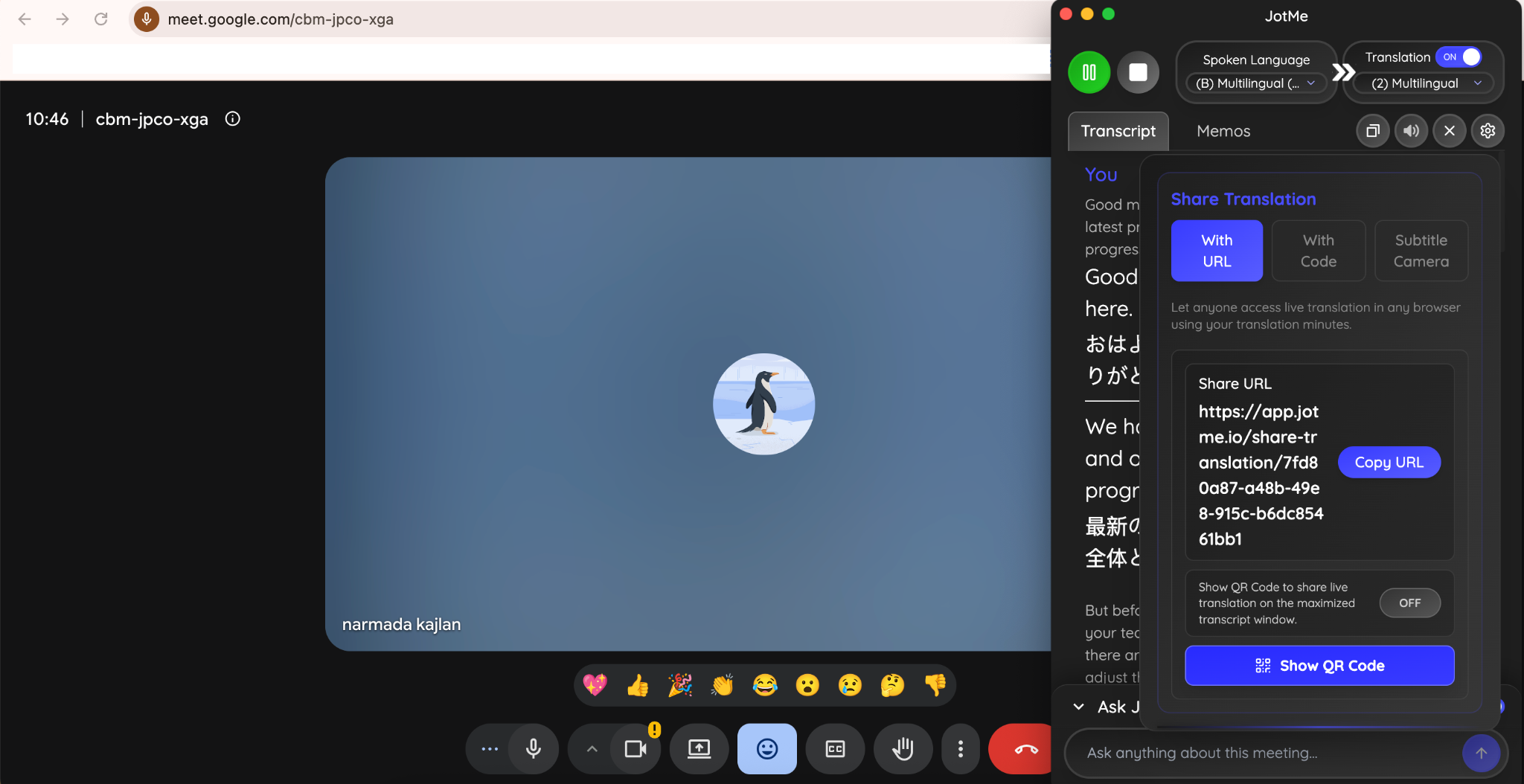Collapse the Ask JotMe section chevron
This screenshot has height=784, width=1524.
click(x=1078, y=707)
